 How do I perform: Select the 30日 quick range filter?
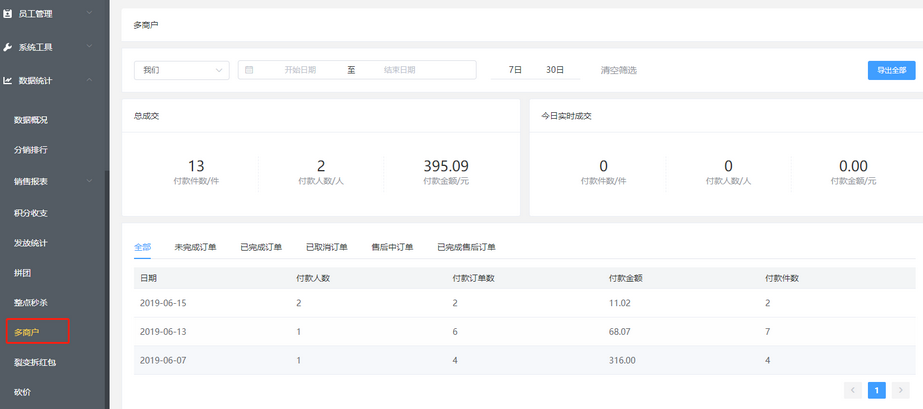555,70
